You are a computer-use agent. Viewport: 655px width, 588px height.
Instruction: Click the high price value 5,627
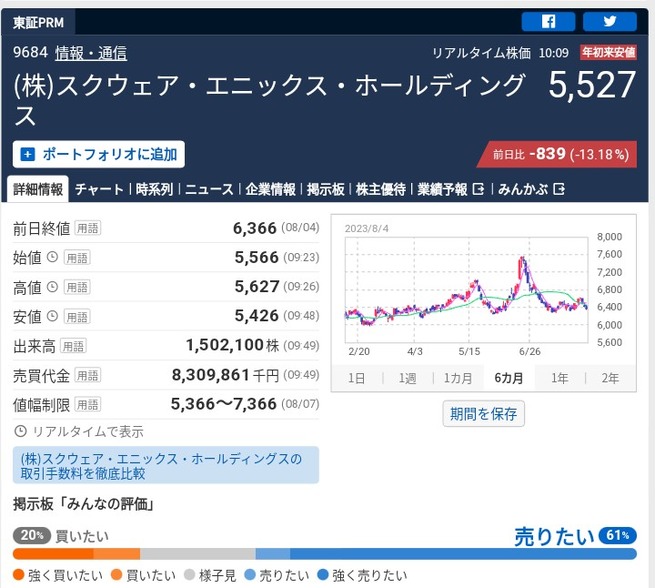256,286
